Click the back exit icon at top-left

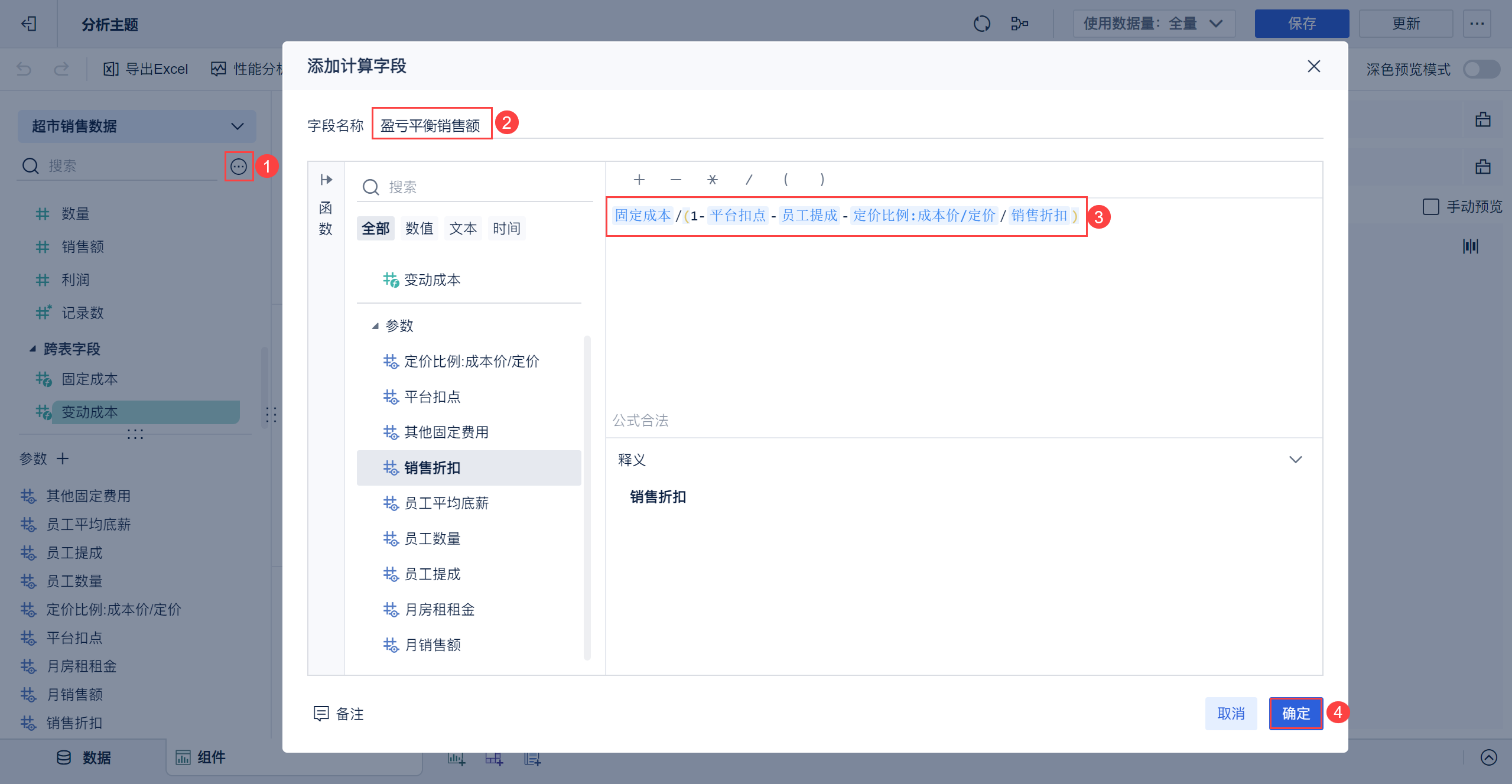[x=28, y=24]
